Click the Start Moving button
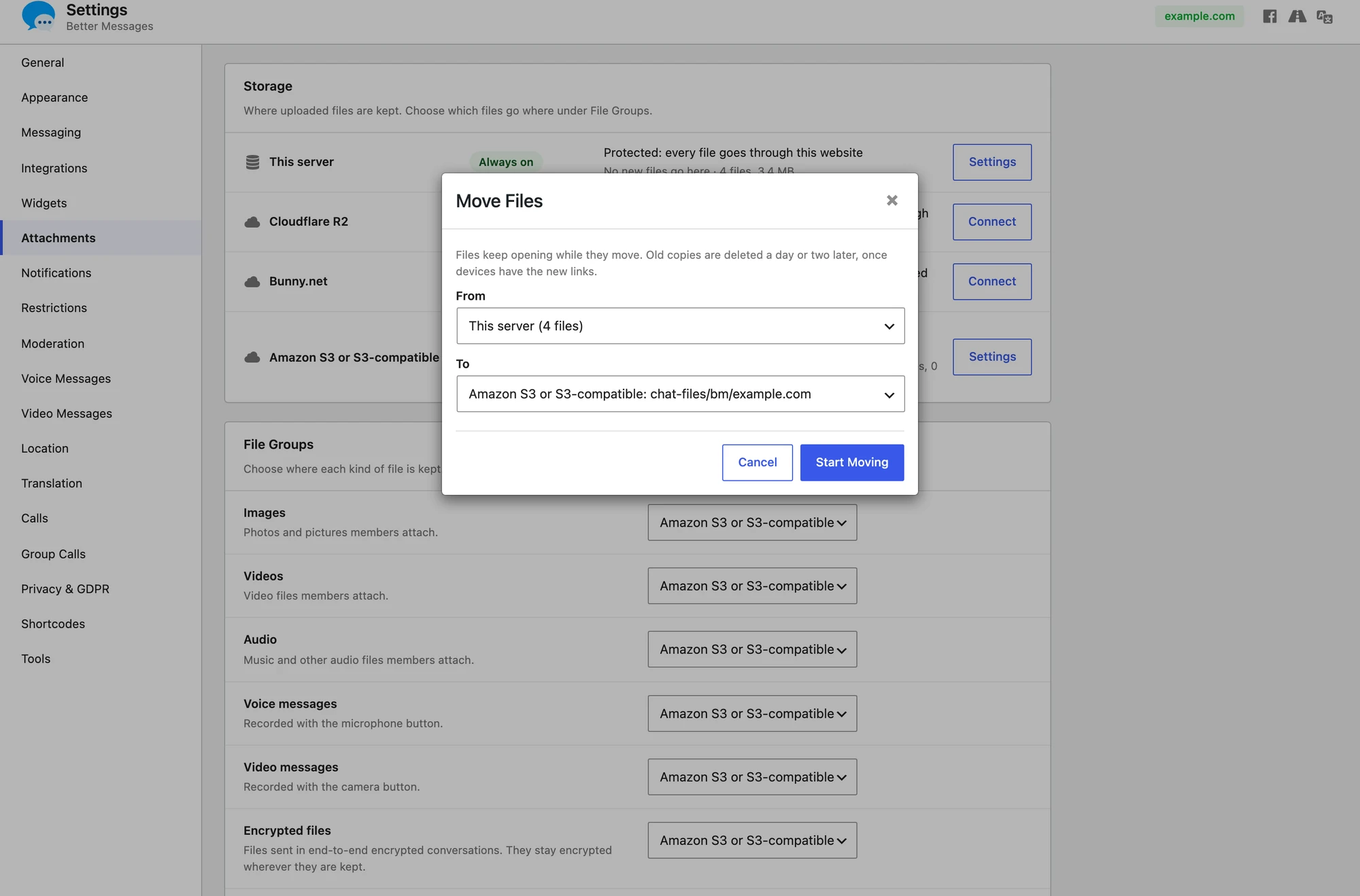 coord(852,462)
